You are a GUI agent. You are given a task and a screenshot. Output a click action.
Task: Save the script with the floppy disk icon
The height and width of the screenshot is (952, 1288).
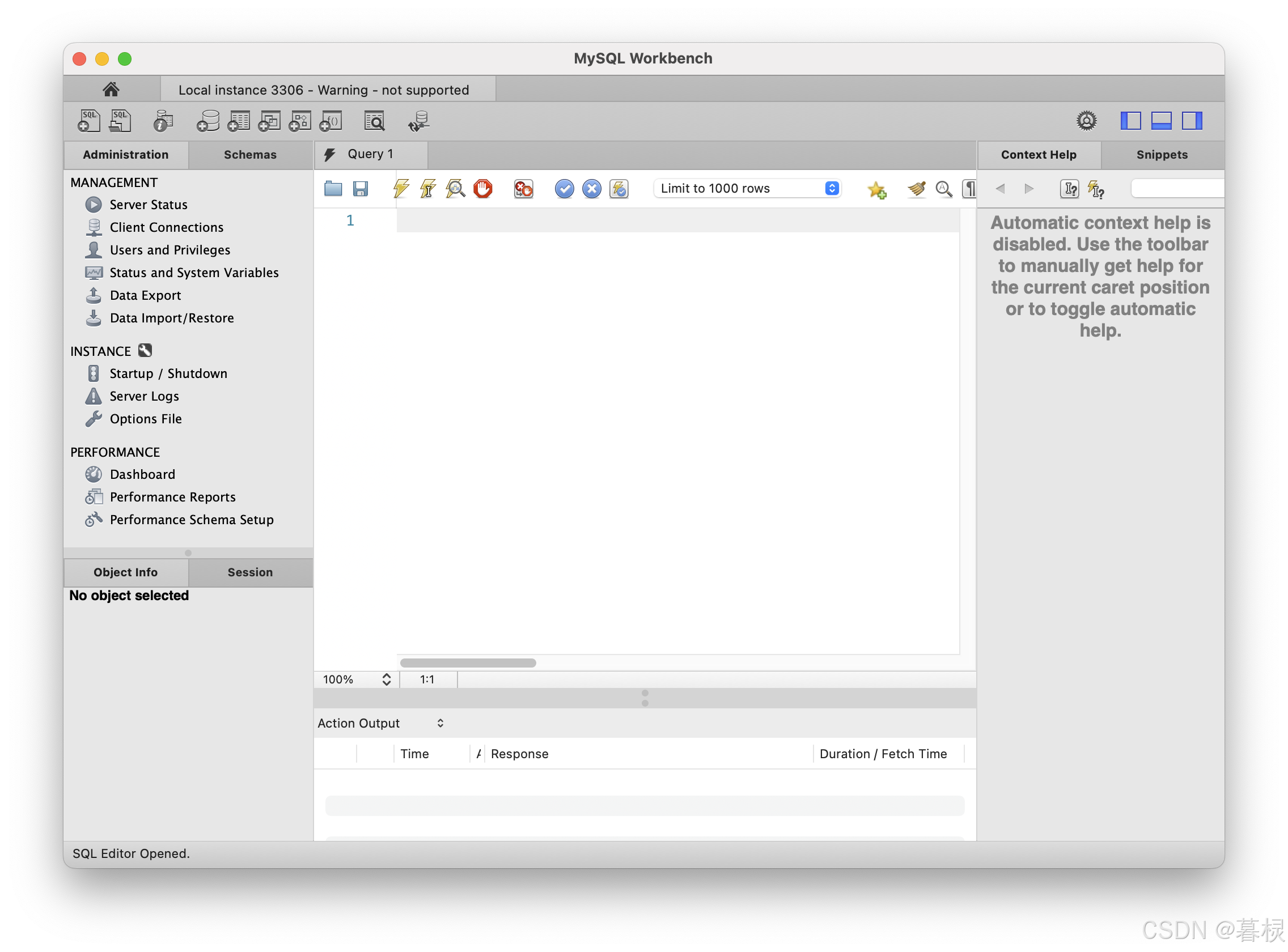click(x=361, y=189)
